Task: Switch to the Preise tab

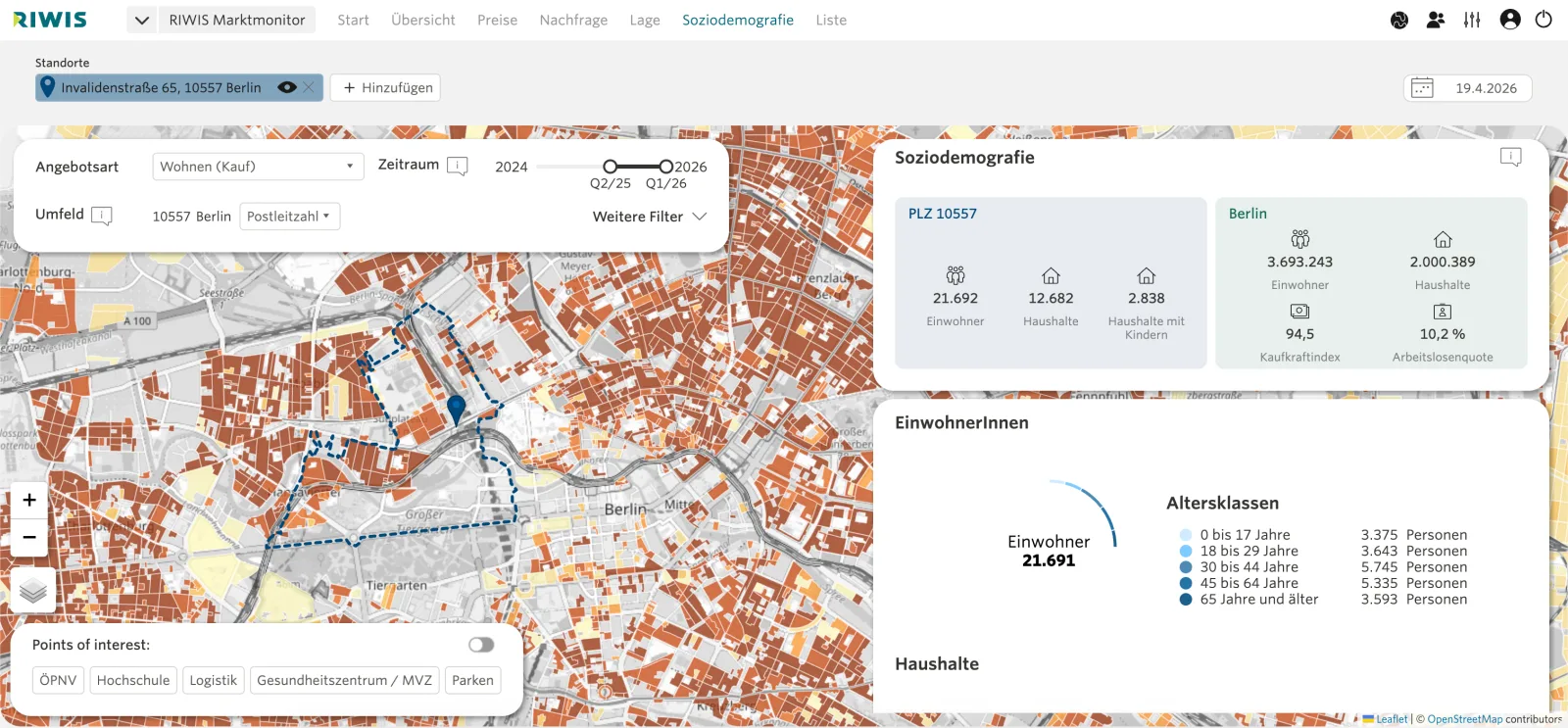Action: tap(497, 20)
